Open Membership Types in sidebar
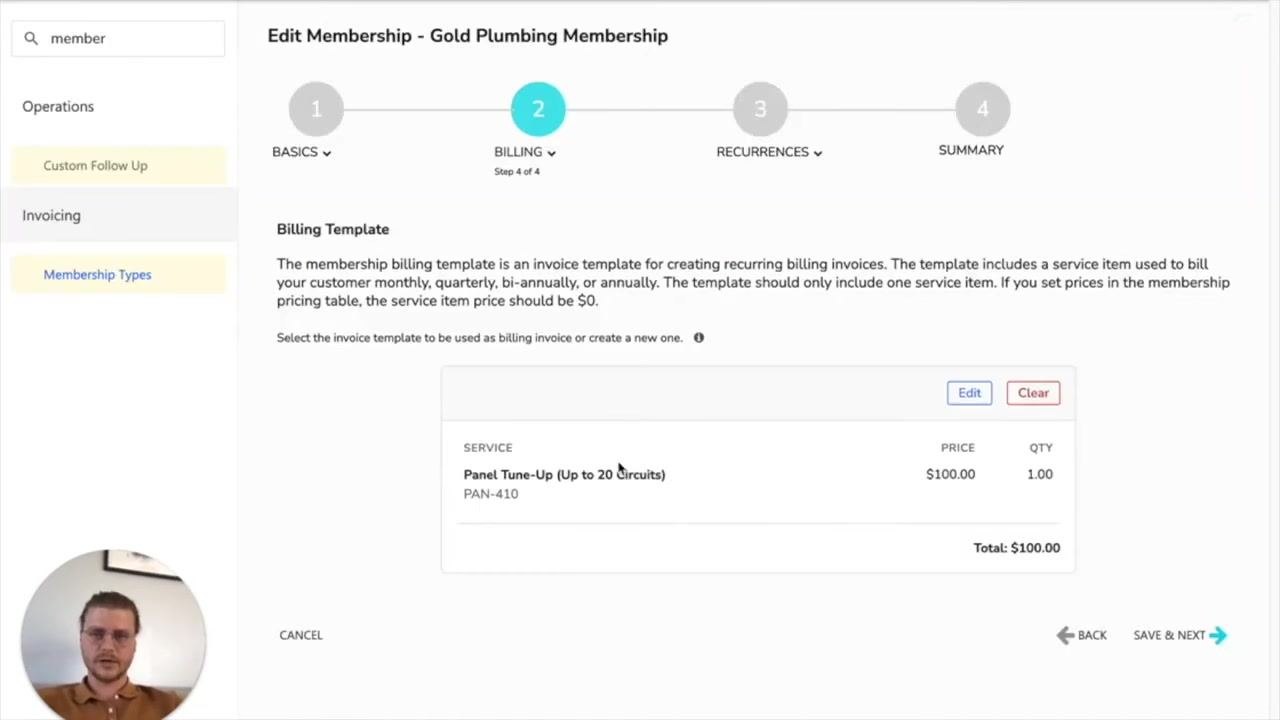 coord(118,275)
